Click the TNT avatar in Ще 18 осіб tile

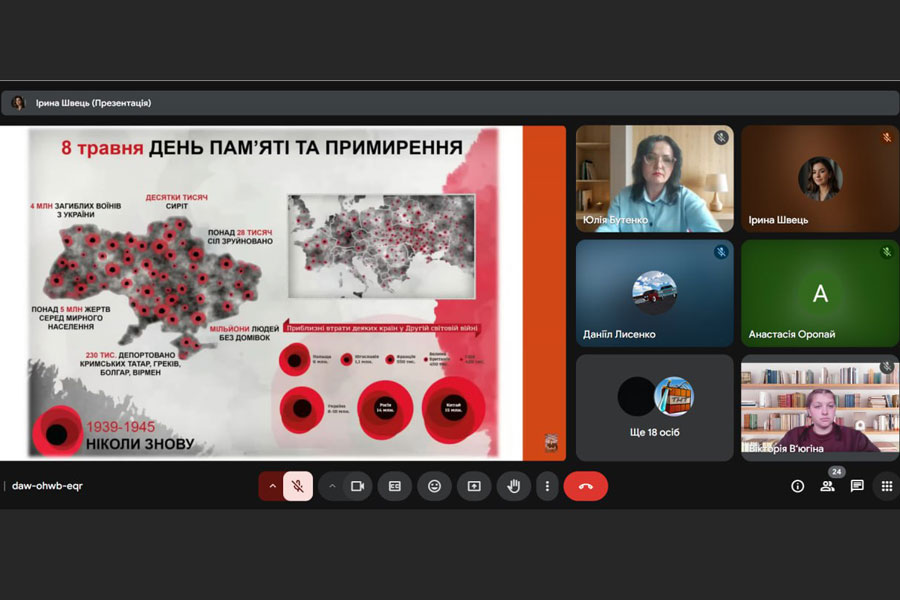coord(674,396)
